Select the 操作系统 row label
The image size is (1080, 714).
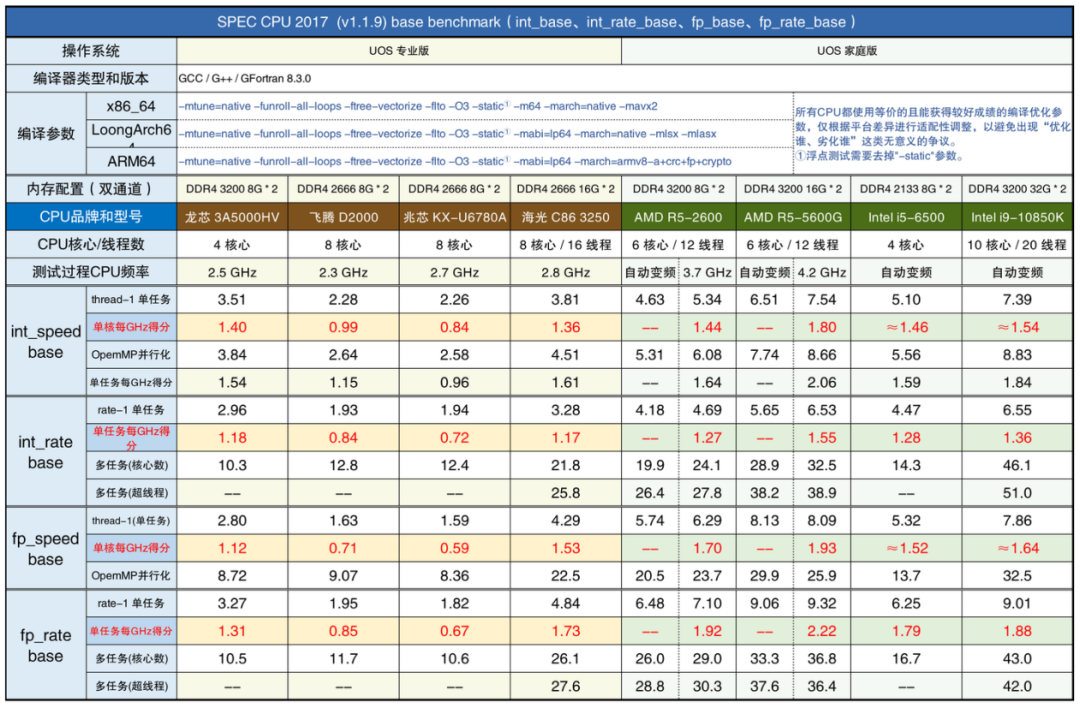(x=90, y=51)
